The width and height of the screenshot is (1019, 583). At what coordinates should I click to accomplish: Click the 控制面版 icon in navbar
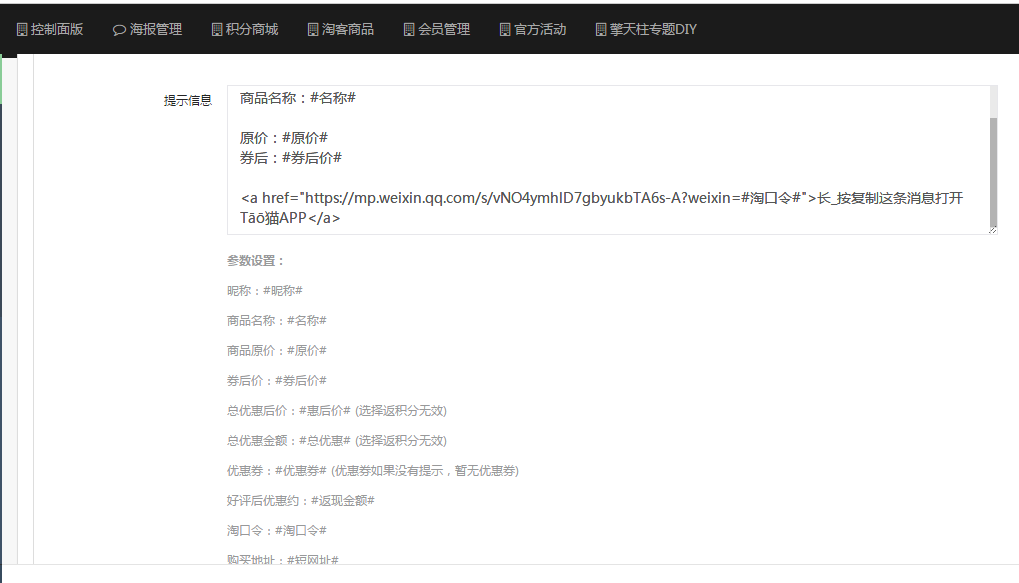pyautogui.click(x=22, y=30)
